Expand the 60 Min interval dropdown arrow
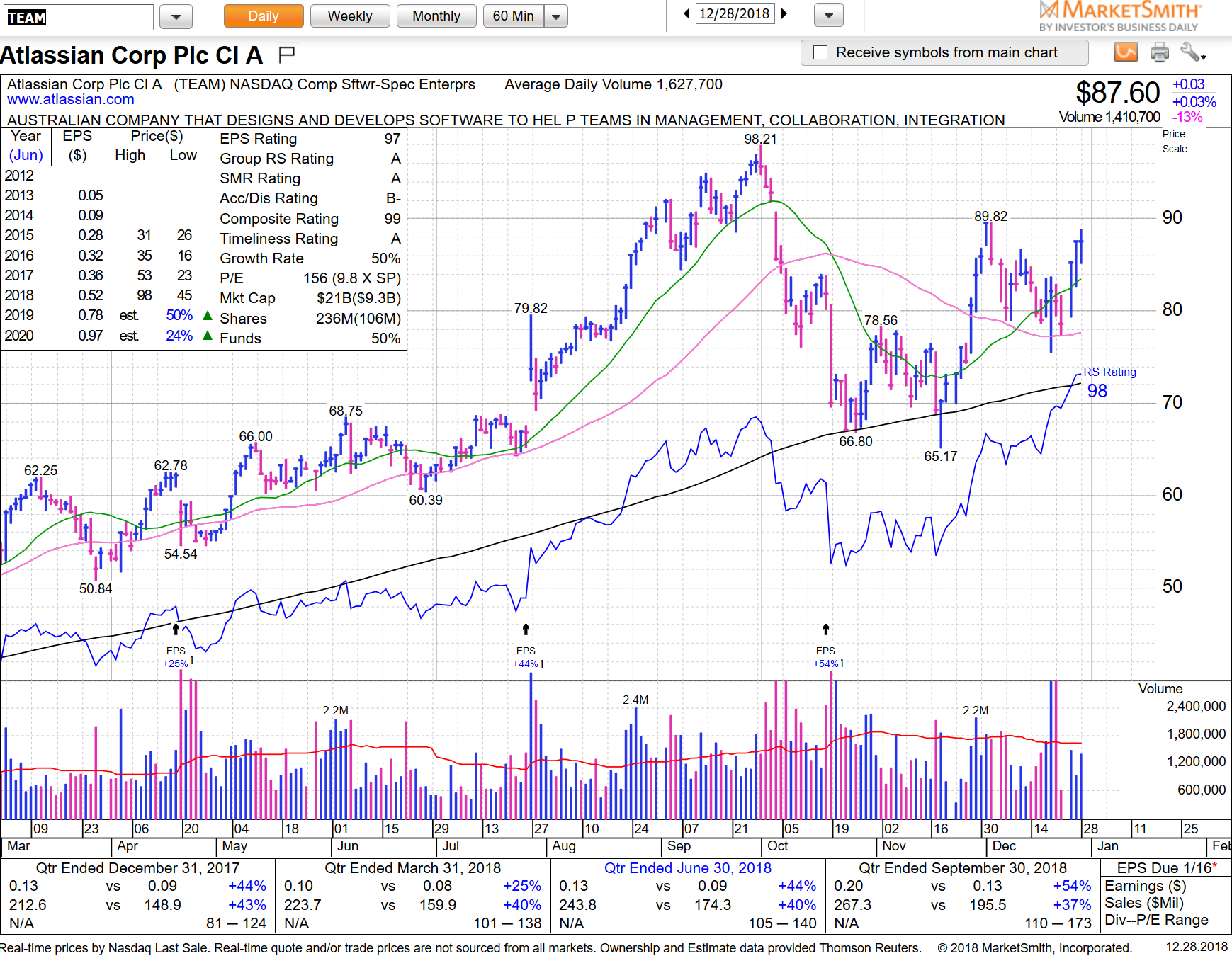This screenshot has width=1232, height=968. (x=556, y=16)
